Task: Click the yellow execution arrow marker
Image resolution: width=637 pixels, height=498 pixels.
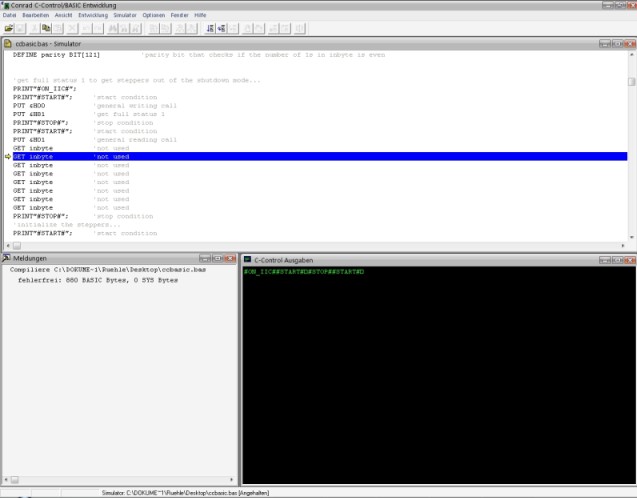Action: coord(8,156)
